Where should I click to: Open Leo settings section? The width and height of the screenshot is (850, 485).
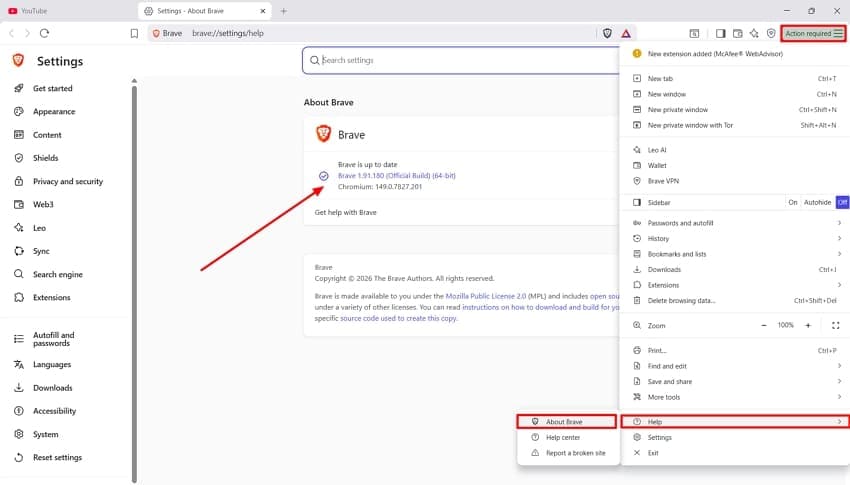(x=39, y=228)
